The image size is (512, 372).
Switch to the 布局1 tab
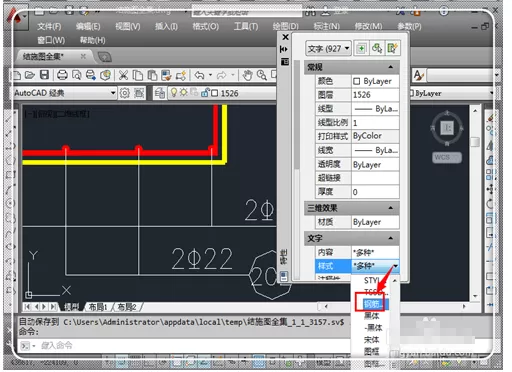pos(98,307)
